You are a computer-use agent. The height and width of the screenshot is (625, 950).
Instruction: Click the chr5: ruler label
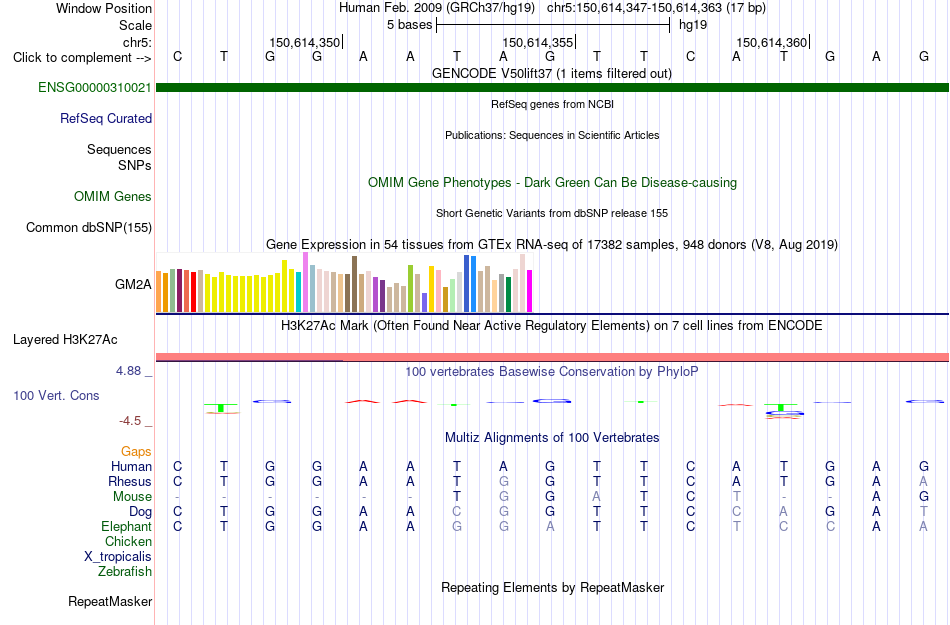[138, 42]
